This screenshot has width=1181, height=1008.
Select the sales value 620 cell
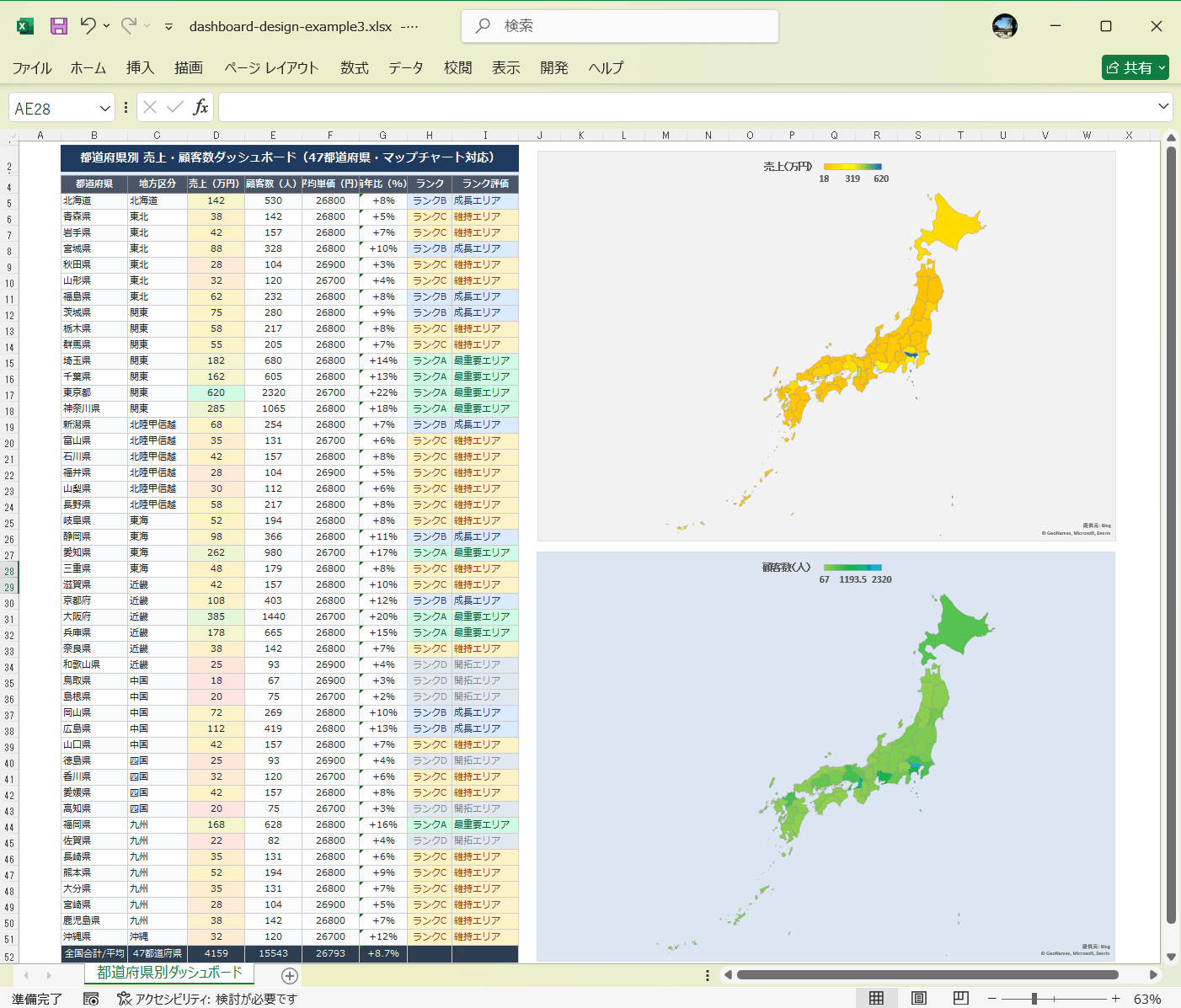click(x=216, y=392)
